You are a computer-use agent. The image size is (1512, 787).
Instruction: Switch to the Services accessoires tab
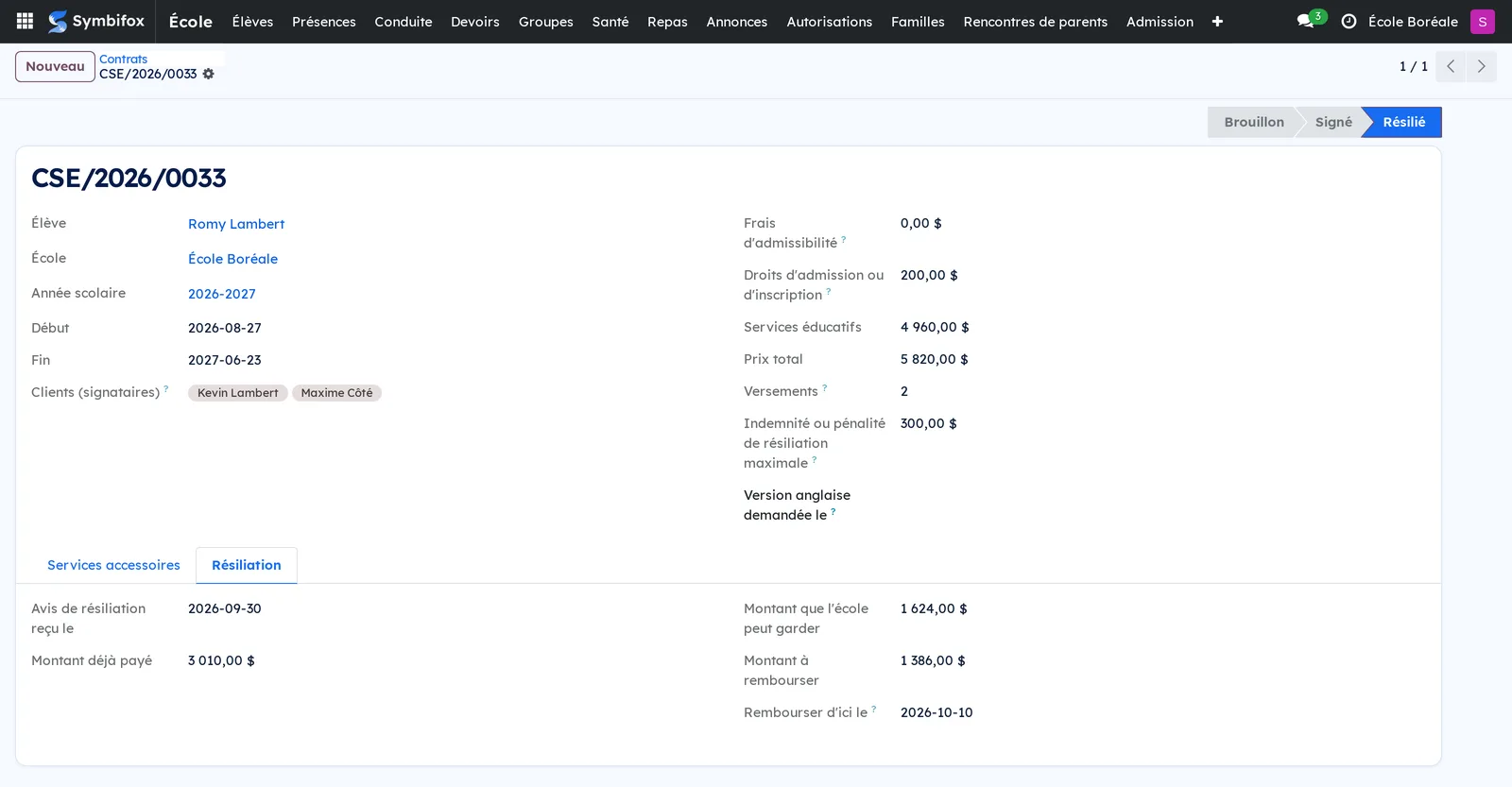113,565
